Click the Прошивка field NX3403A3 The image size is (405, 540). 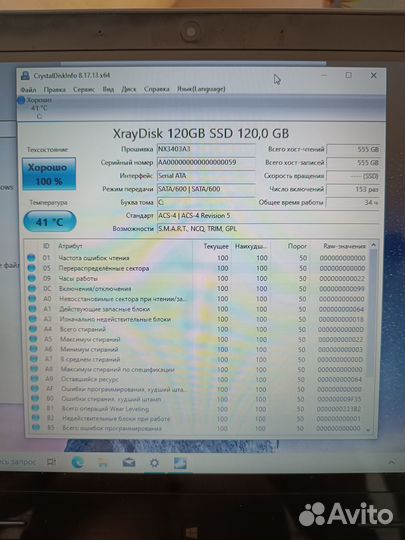pos(206,149)
